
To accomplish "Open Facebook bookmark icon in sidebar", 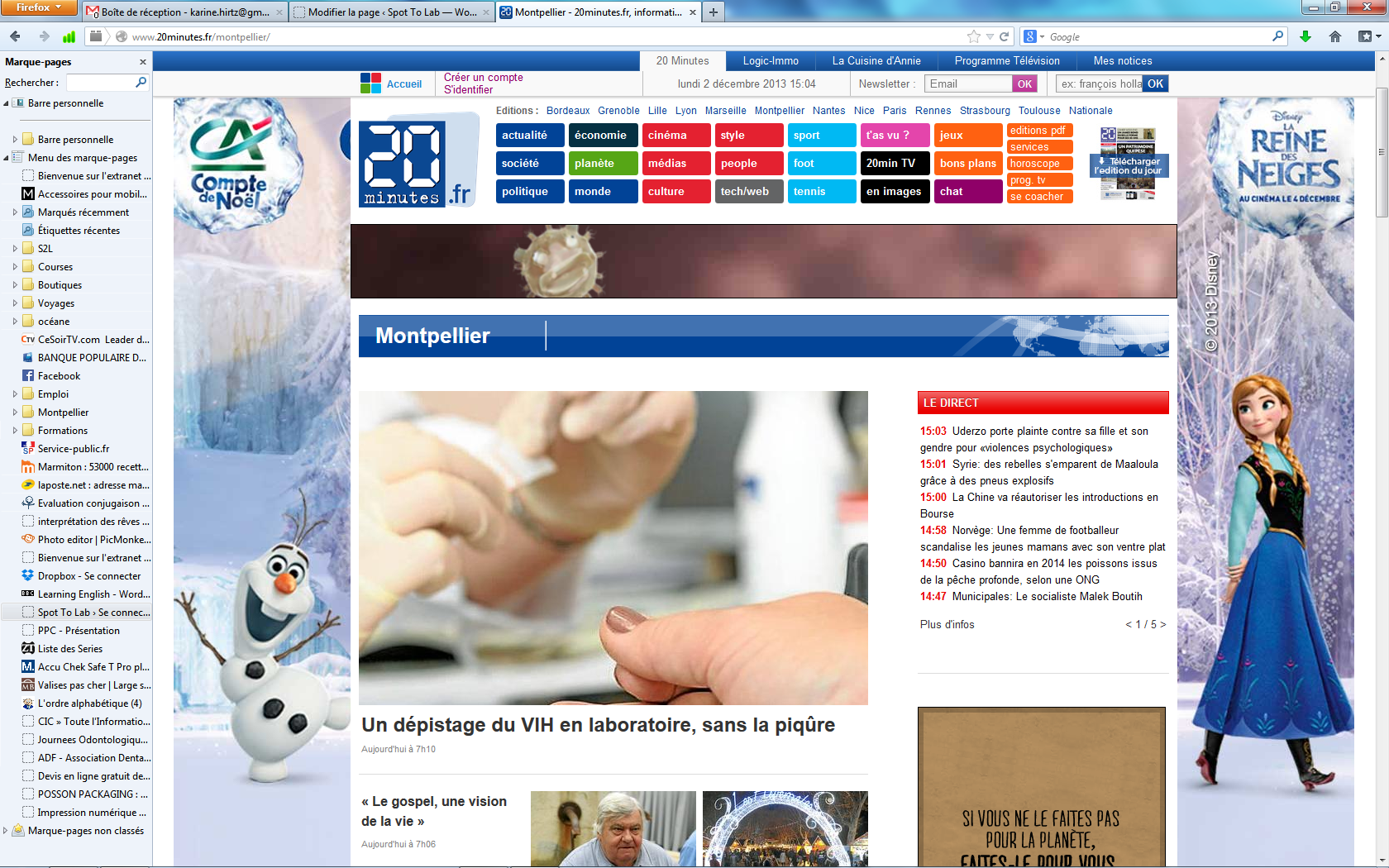I will click(x=28, y=375).
